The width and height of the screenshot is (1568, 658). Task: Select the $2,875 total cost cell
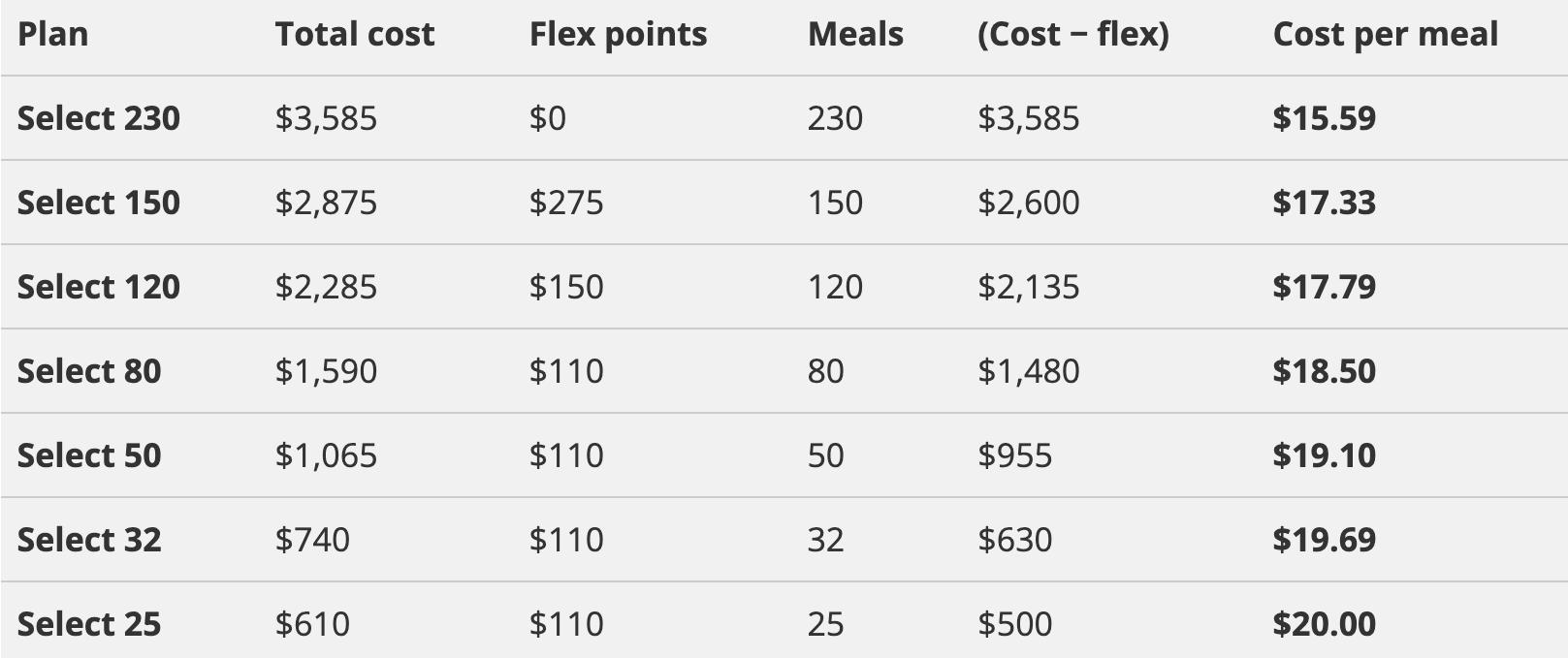[326, 203]
